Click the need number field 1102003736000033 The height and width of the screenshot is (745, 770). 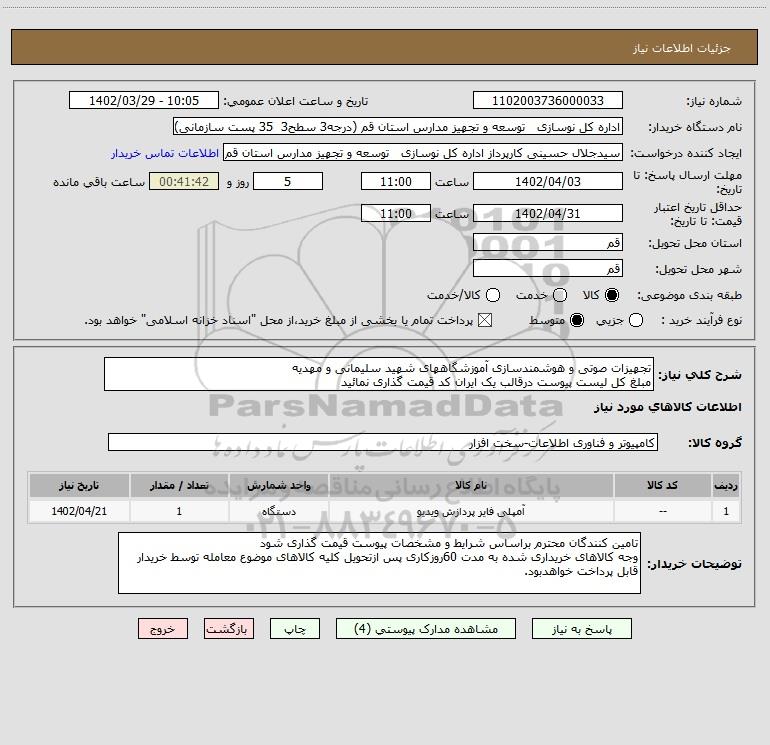tap(548, 101)
